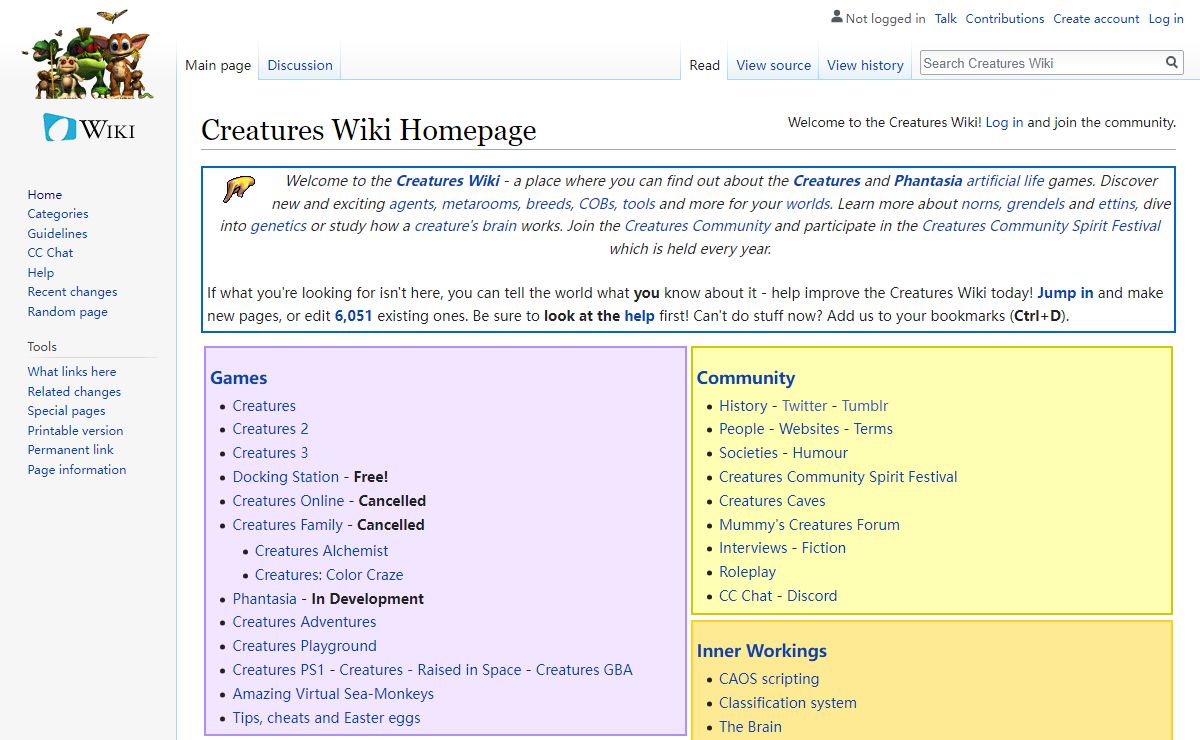
Task: Click the Creatures Wiki logo image
Action: [x=89, y=78]
